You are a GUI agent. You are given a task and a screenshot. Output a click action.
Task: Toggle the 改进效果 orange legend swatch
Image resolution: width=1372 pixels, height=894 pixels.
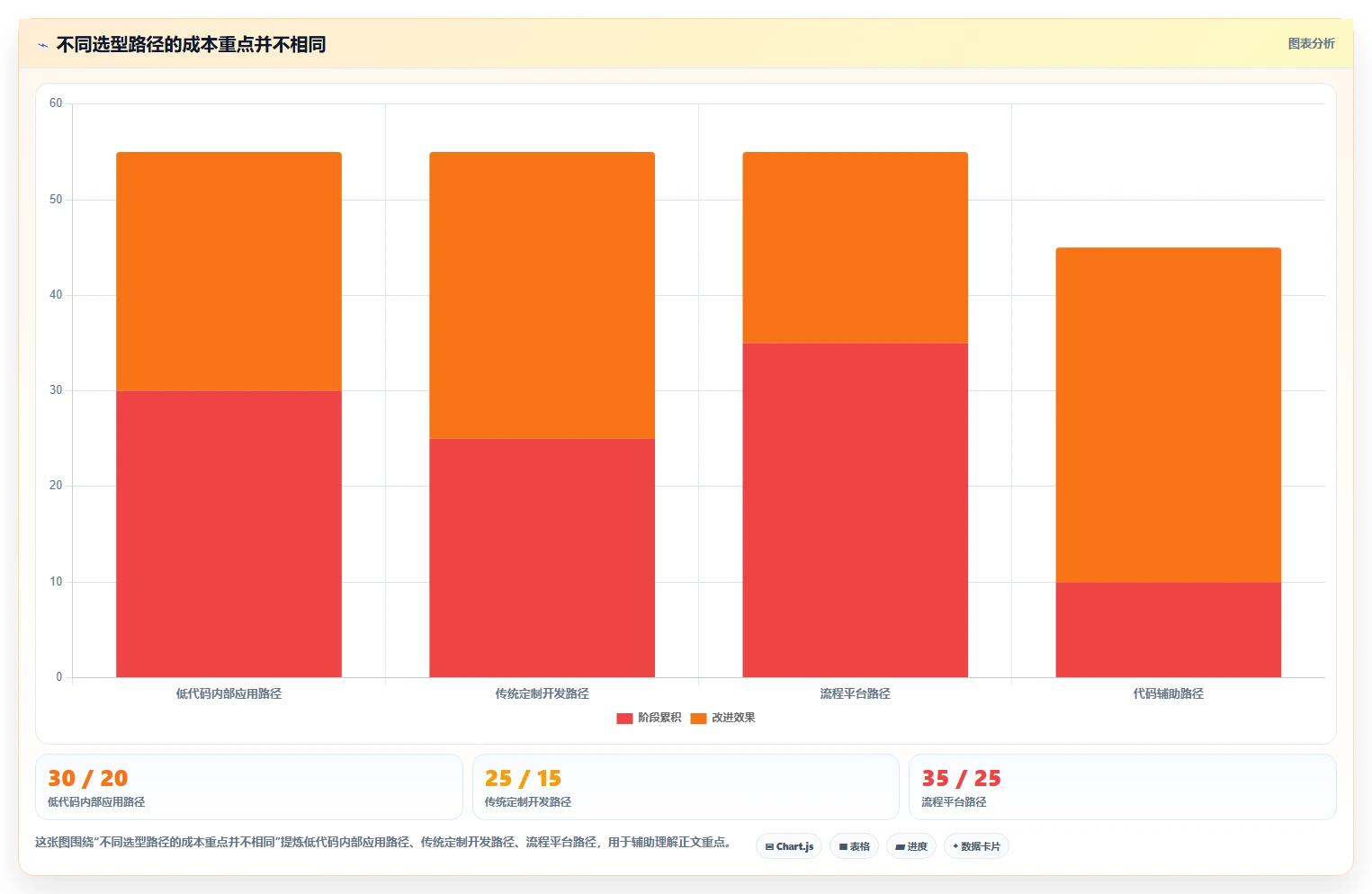tap(698, 718)
